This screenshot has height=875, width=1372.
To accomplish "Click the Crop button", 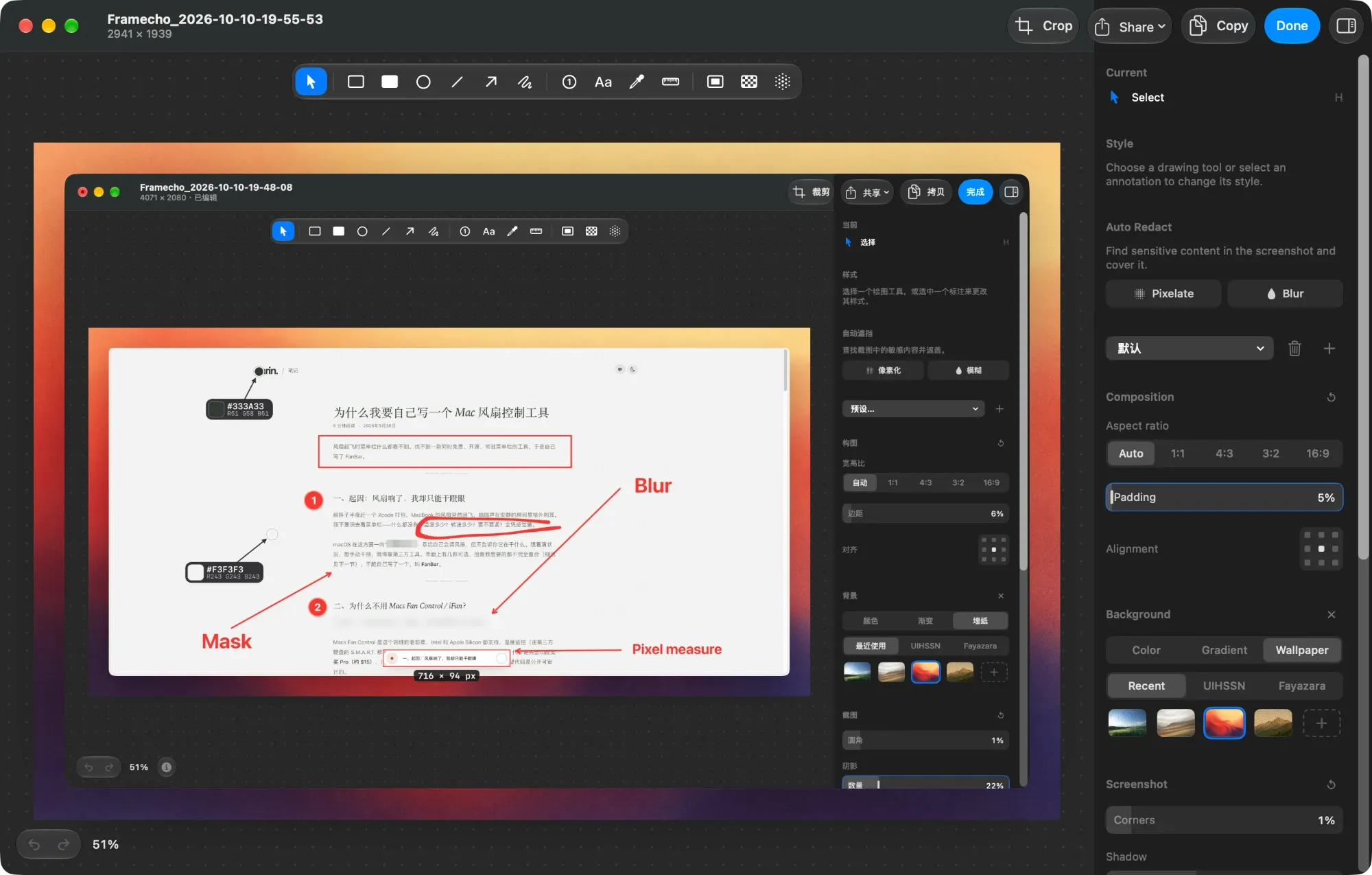I will coord(1043,26).
